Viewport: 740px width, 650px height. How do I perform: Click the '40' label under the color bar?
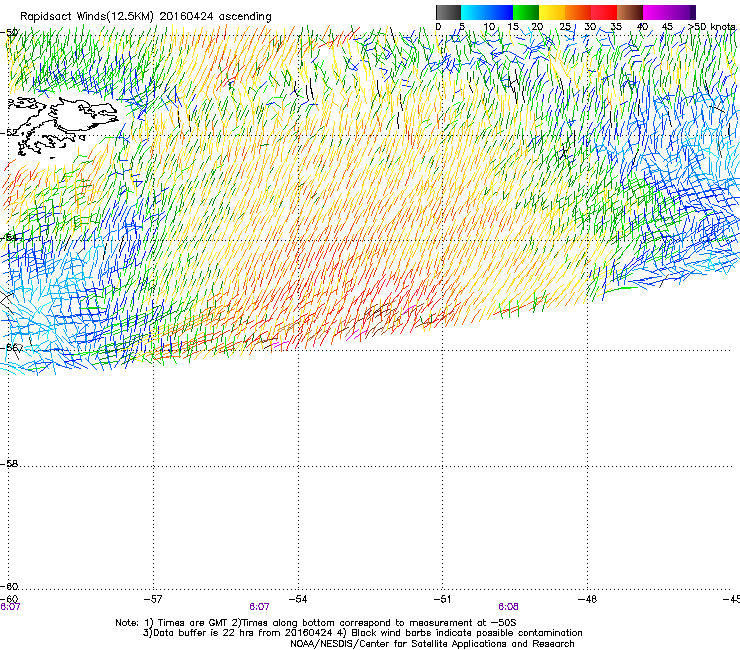pos(642,27)
